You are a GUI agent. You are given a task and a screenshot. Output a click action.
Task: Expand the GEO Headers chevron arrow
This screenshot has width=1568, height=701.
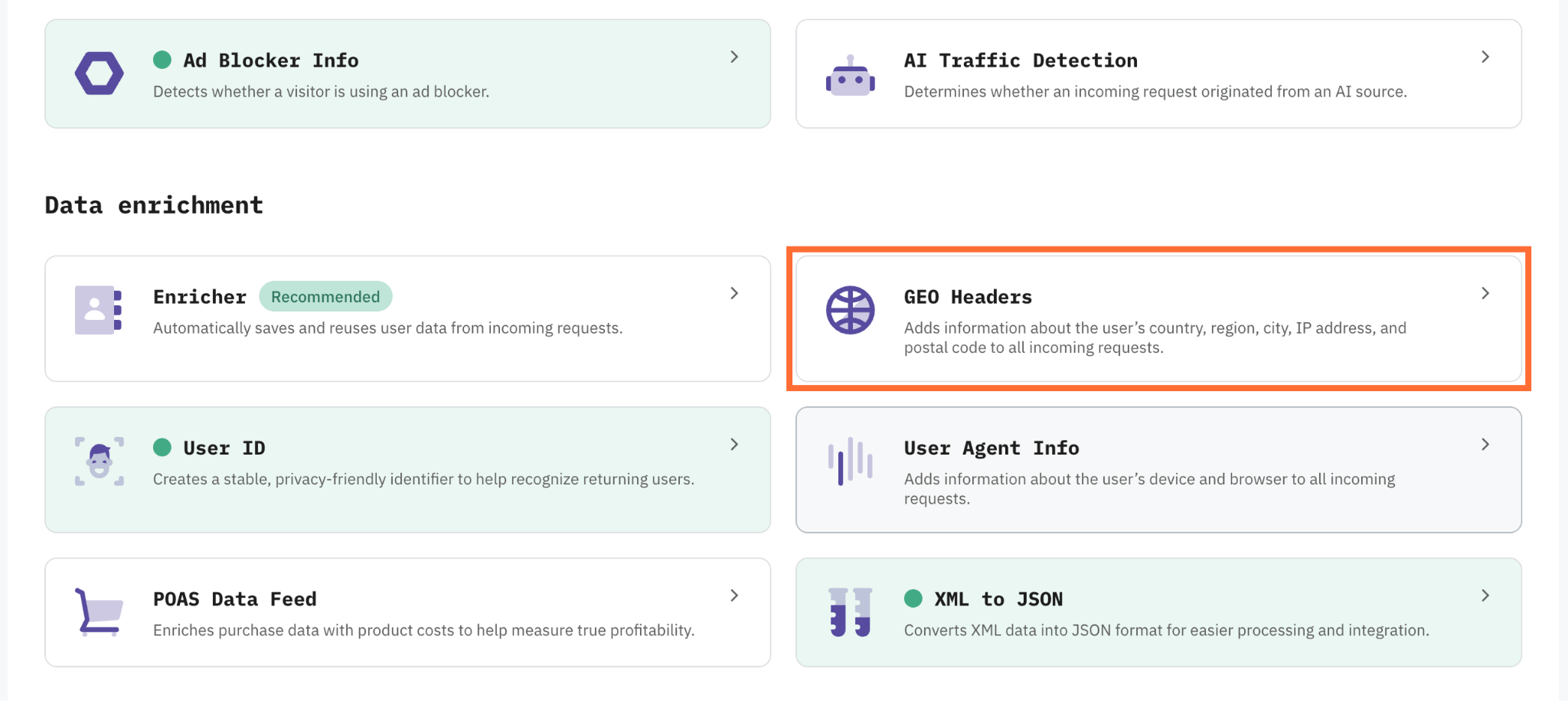pyautogui.click(x=1485, y=293)
